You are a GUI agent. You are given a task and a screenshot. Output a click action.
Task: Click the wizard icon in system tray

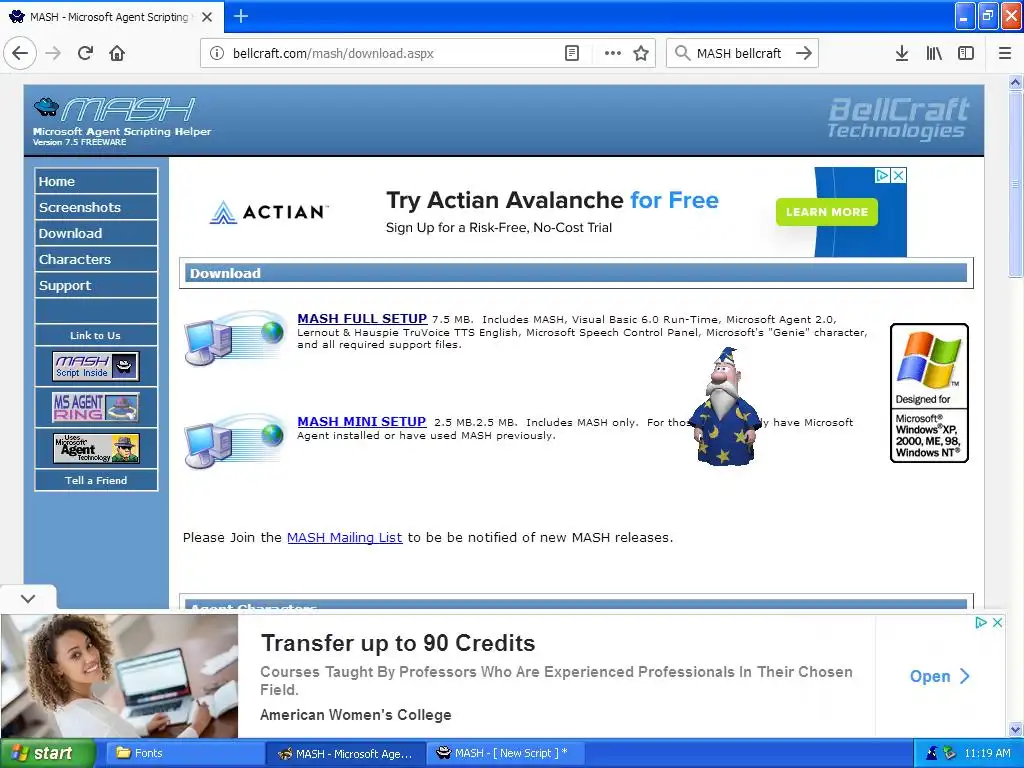point(932,753)
